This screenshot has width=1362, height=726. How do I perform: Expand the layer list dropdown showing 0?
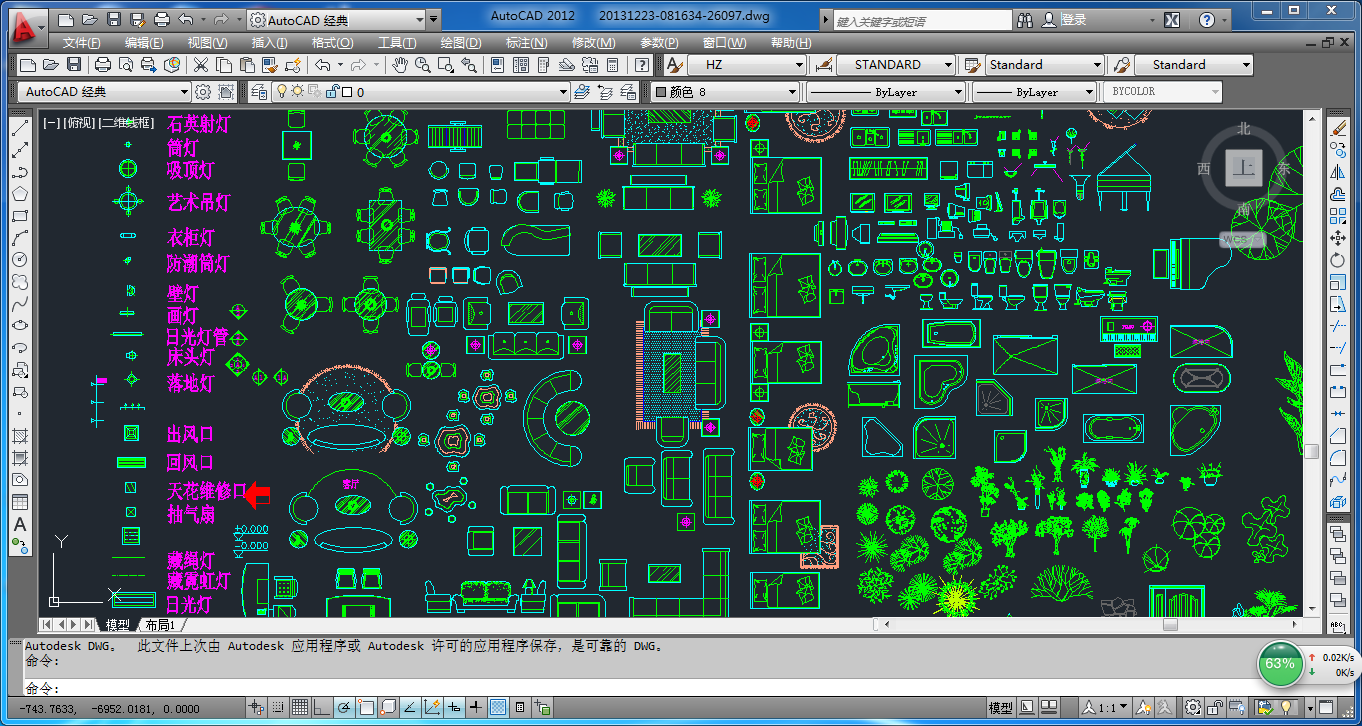[x=420, y=92]
